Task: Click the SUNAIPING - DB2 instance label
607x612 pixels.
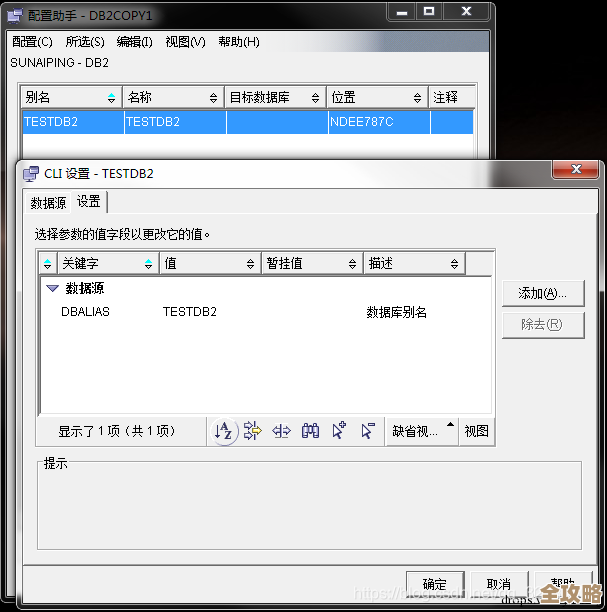Action: point(59,63)
